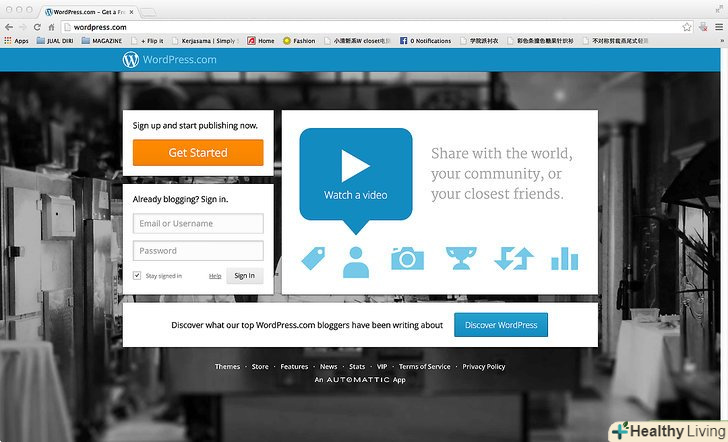Click the browser home icon
The height and width of the screenshot is (442, 728).
point(52,27)
